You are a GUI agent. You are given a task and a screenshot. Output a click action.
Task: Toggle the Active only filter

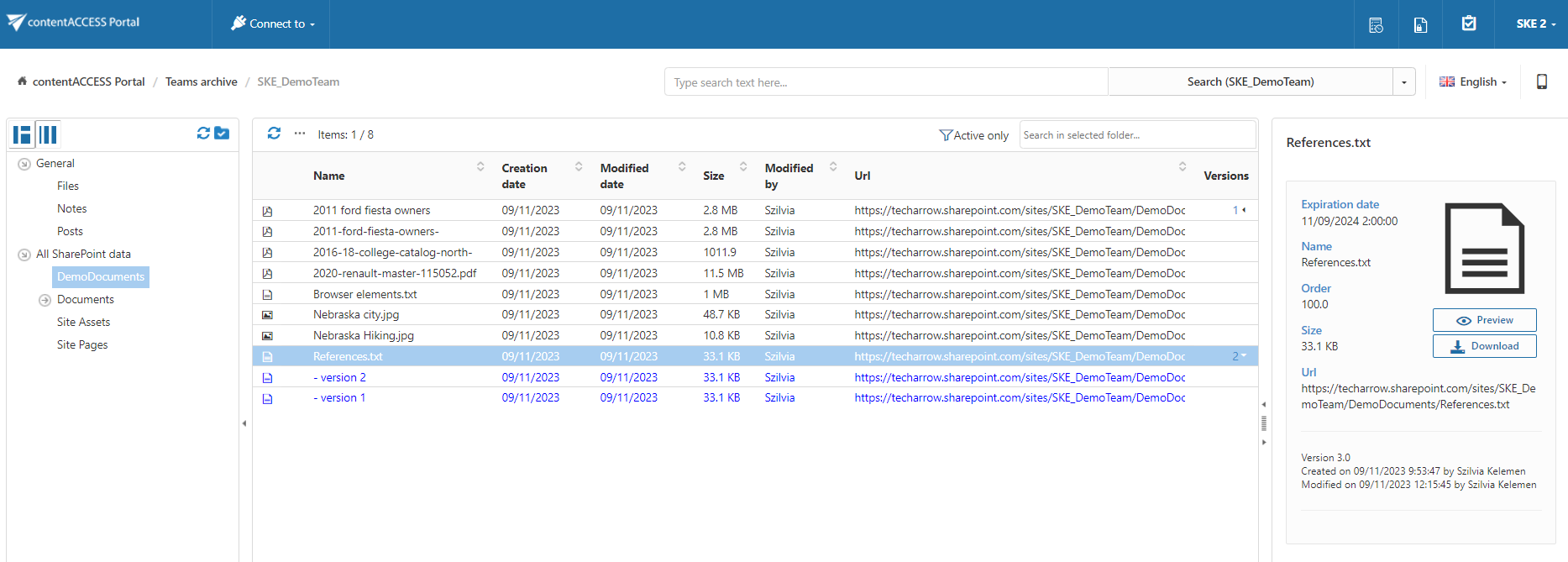[973, 135]
